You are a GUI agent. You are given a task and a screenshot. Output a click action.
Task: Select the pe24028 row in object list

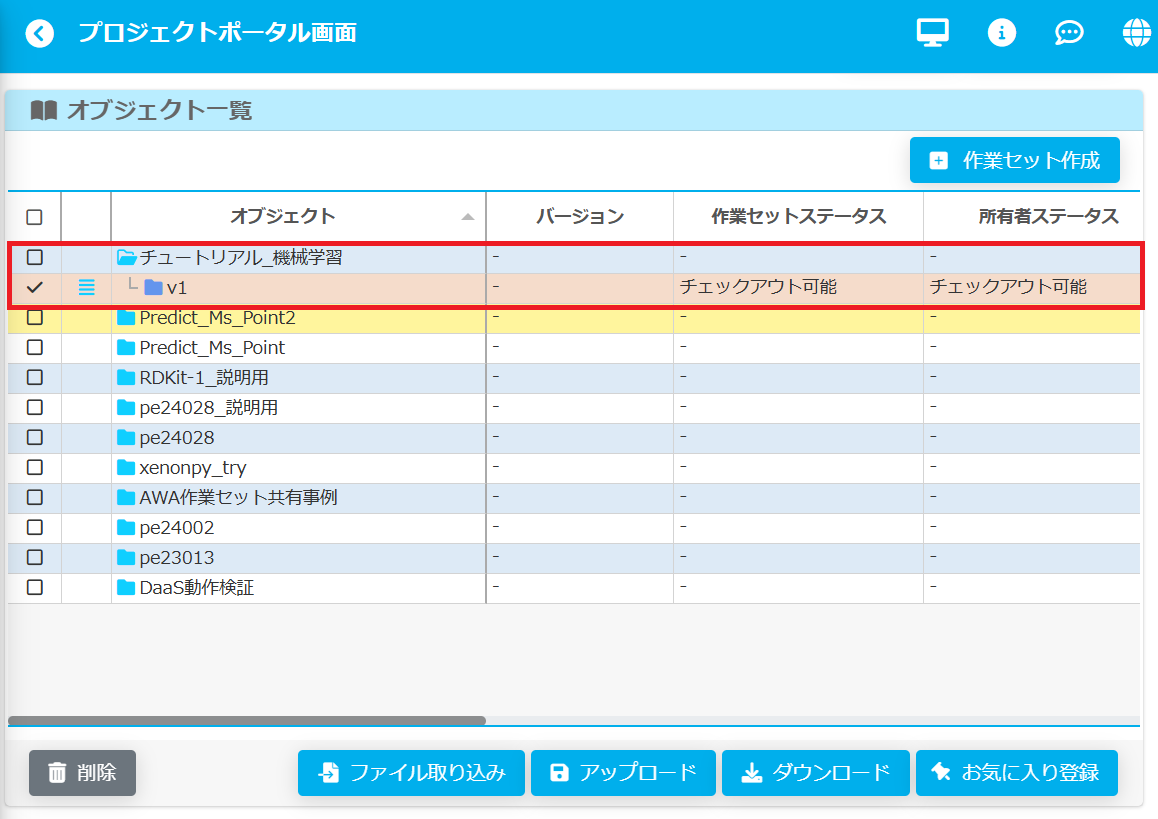[x=177, y=438]
